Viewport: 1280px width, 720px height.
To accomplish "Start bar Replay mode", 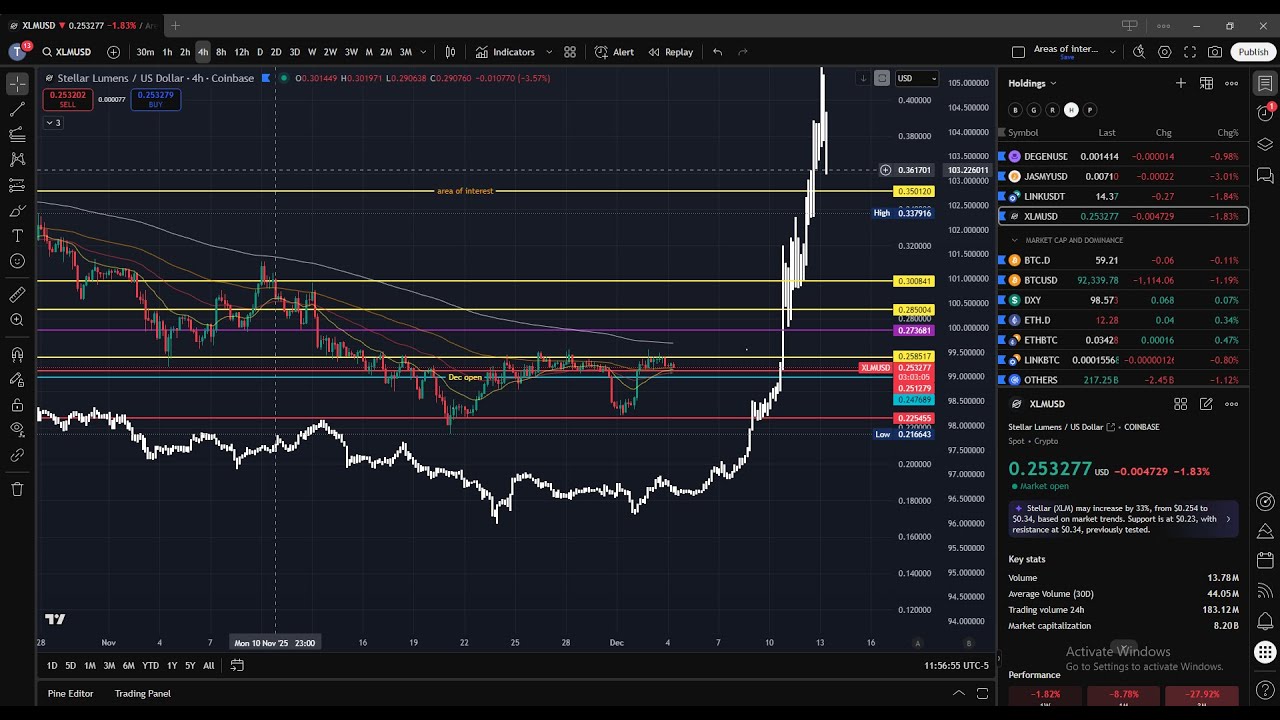I will coord(670,52).
